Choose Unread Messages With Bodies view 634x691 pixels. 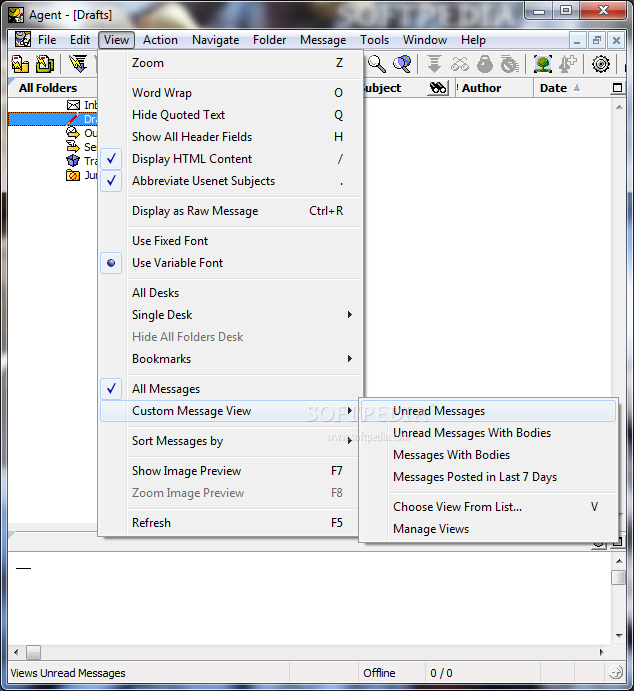click(488, 433)
